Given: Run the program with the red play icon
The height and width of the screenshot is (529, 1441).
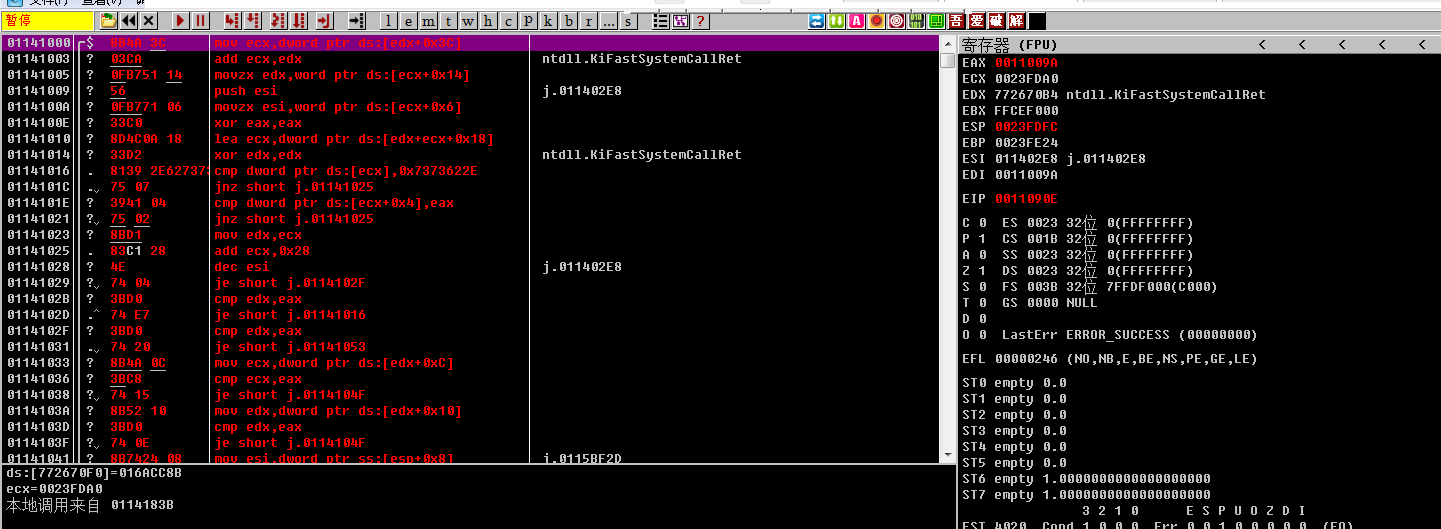Looking at the screenshot, I should click(x=180, y=21).
